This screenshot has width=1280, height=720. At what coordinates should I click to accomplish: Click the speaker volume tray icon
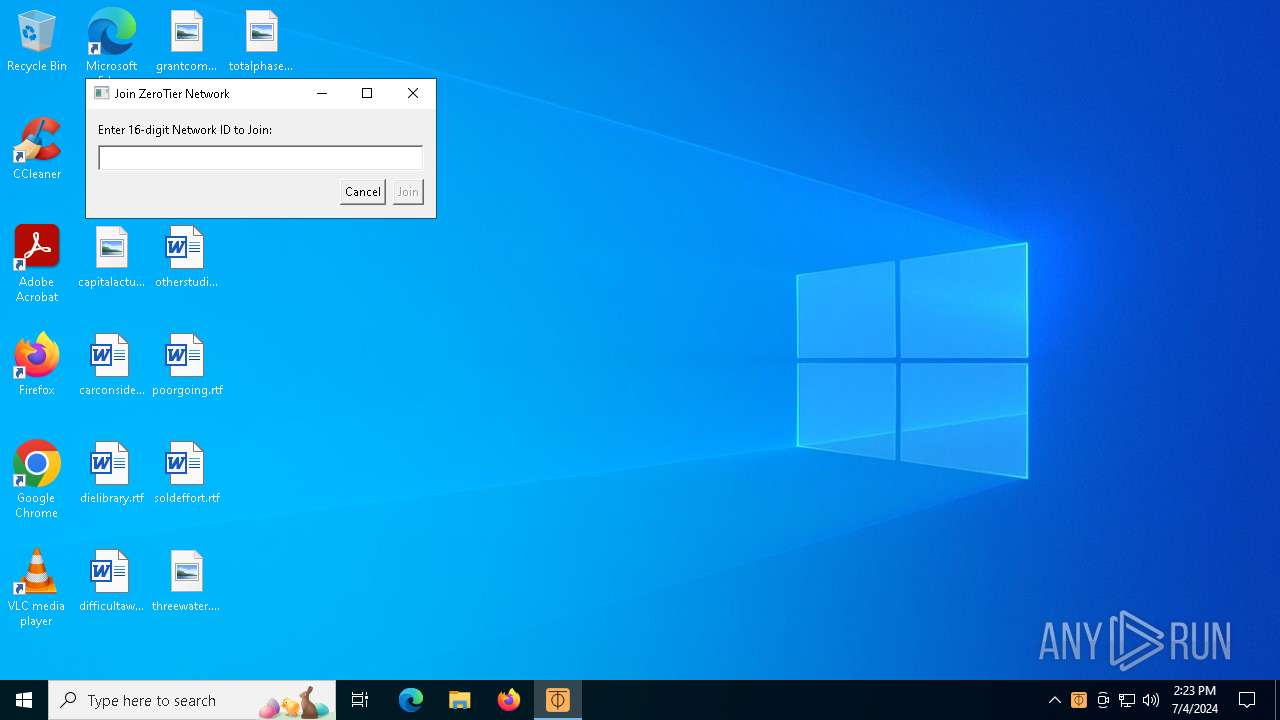pyautogui.click(x=1151, y=700)
